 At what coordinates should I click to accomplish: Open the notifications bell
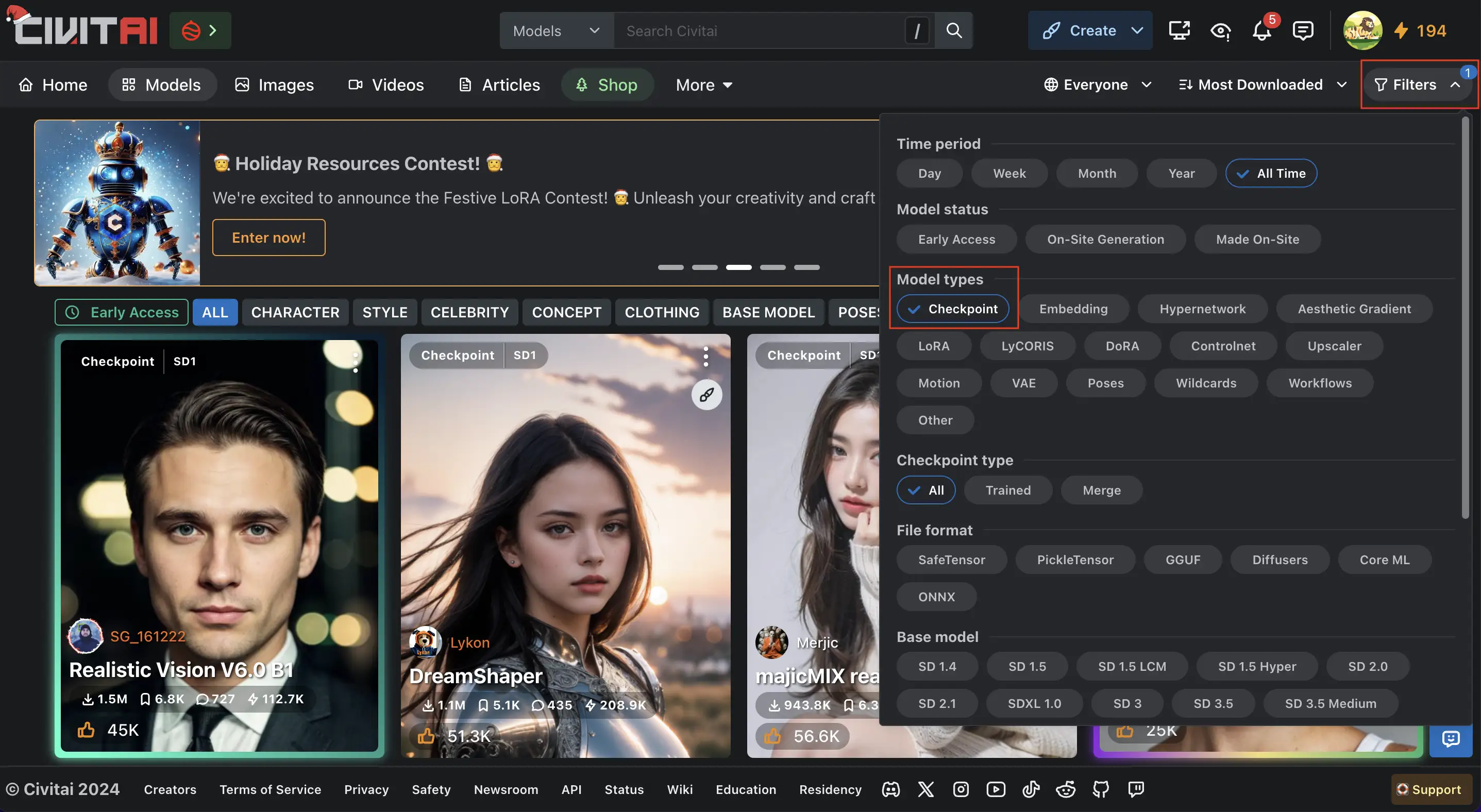point(1262,30)
